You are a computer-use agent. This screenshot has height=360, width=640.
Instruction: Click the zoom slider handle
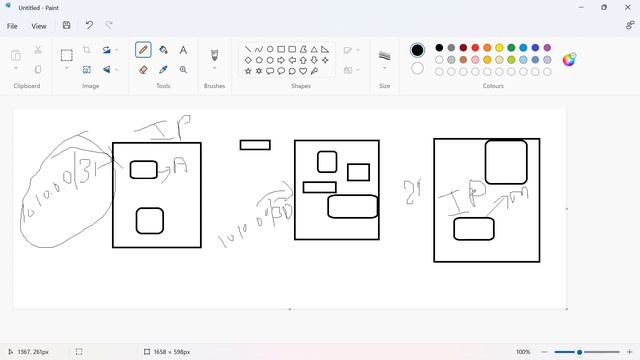[580, 352]
